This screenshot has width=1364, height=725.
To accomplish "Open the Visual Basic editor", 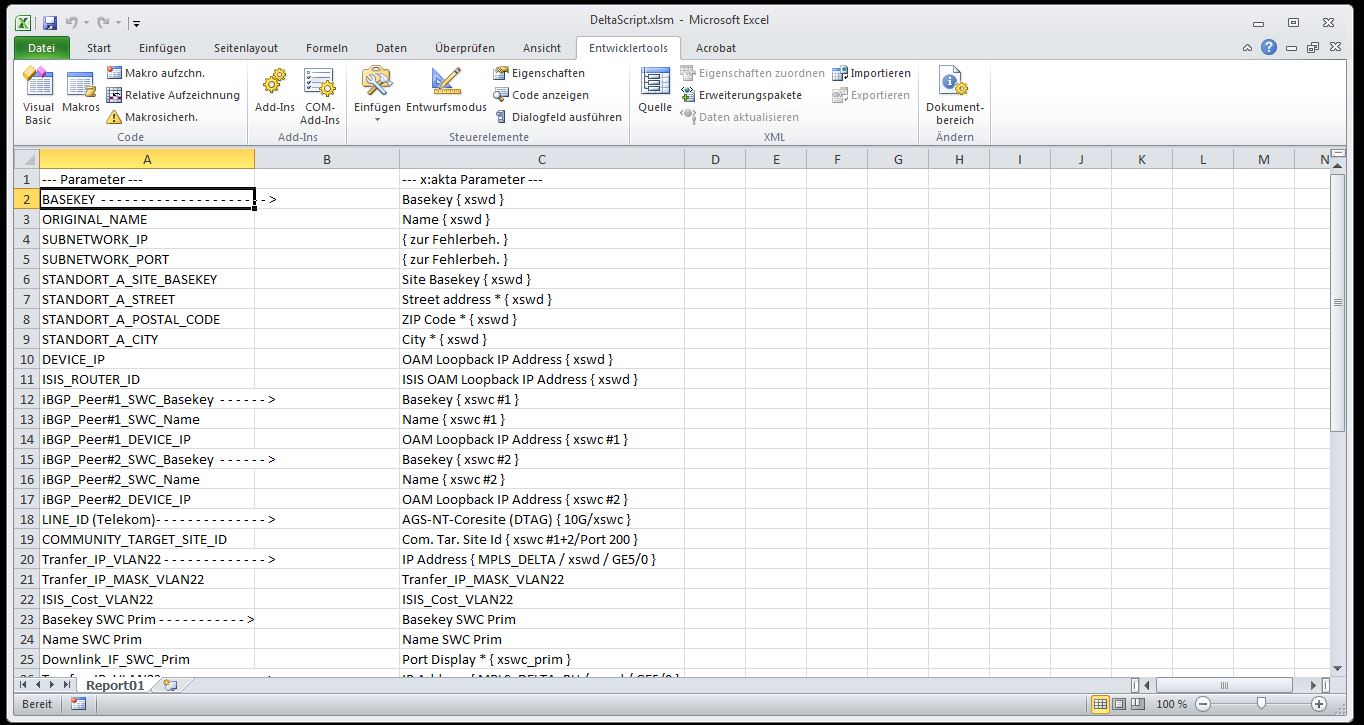I will point(38,96).
